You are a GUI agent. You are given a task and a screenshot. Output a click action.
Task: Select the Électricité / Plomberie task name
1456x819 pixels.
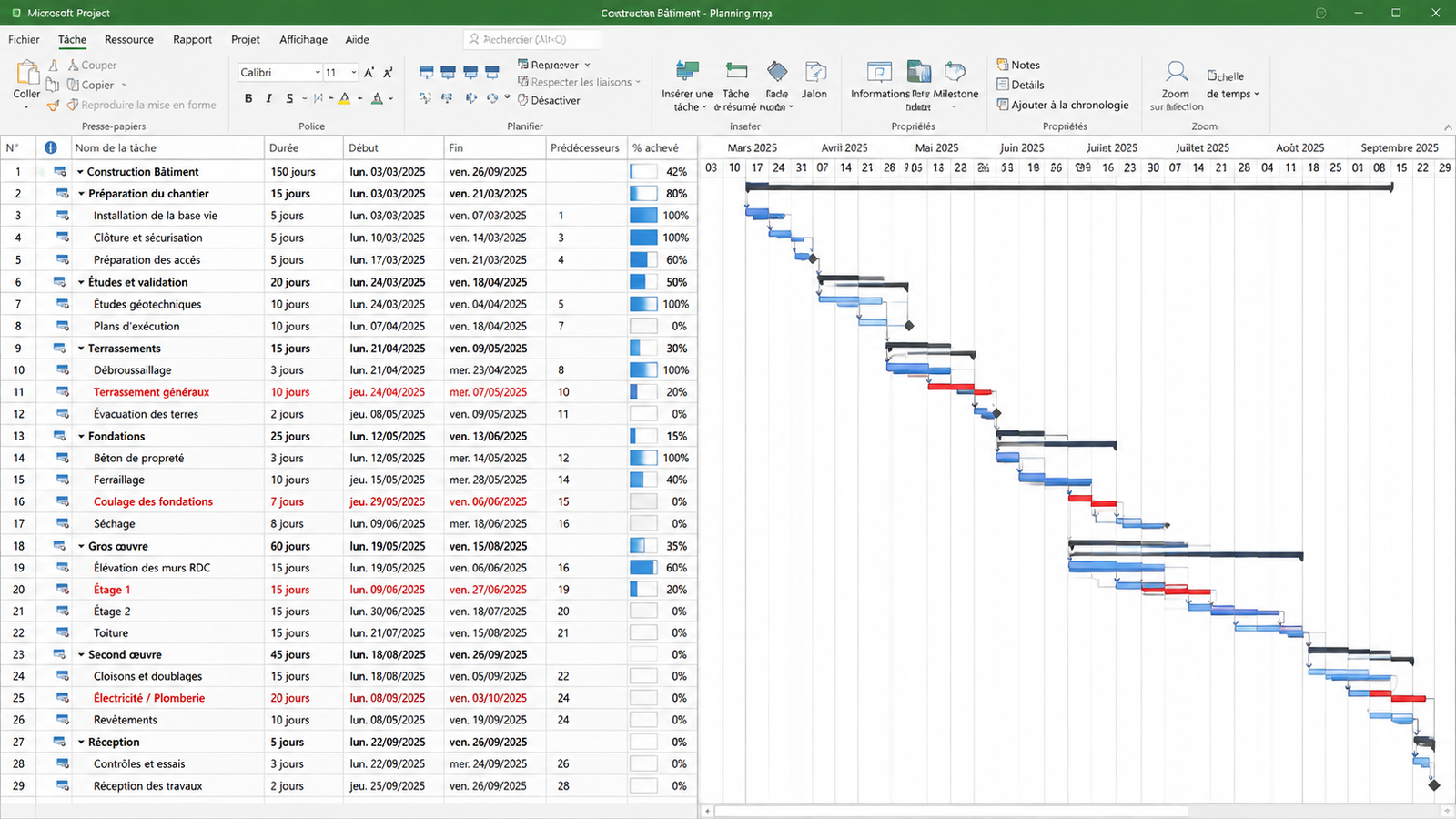(x=149, y=698)
